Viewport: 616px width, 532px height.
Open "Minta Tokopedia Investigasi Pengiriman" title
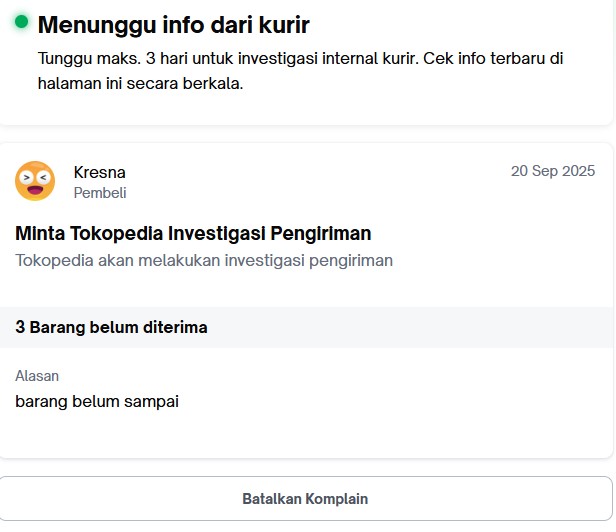click(x=193, y=234)
